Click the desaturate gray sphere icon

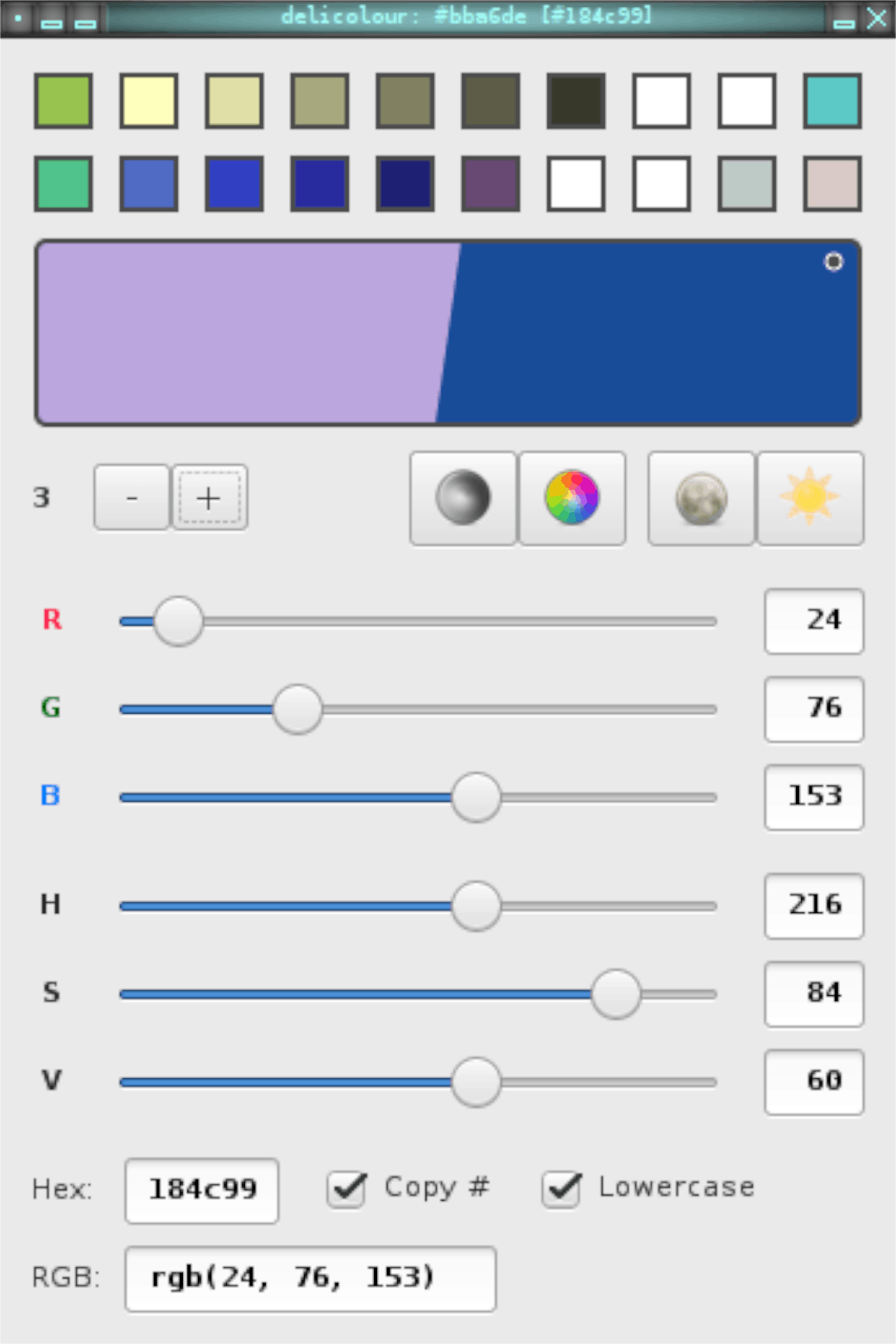tap(463, 498)
